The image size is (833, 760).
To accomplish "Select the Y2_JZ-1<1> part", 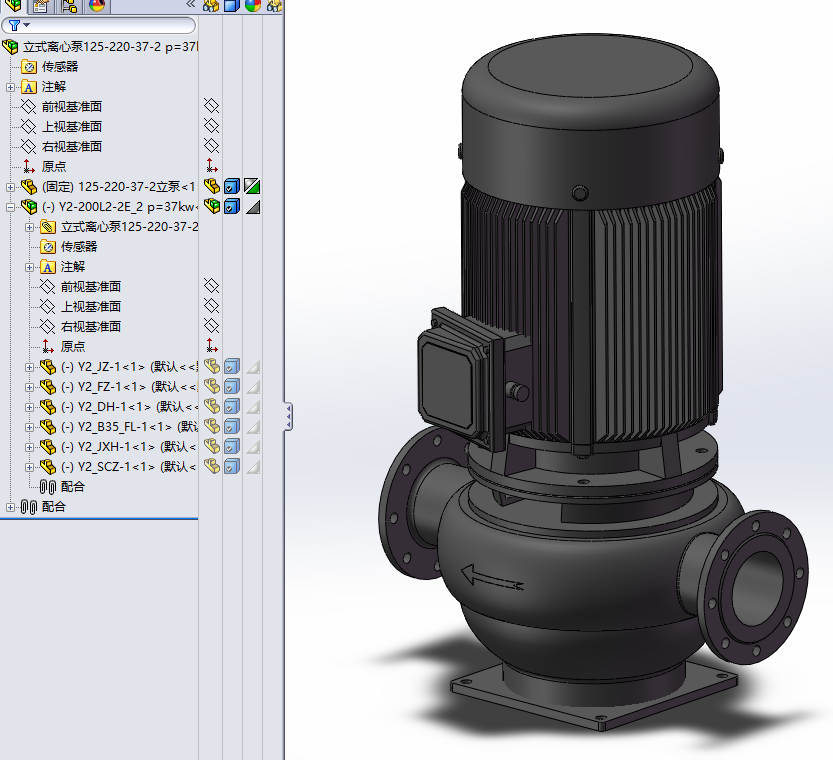I will click(129, 367).
